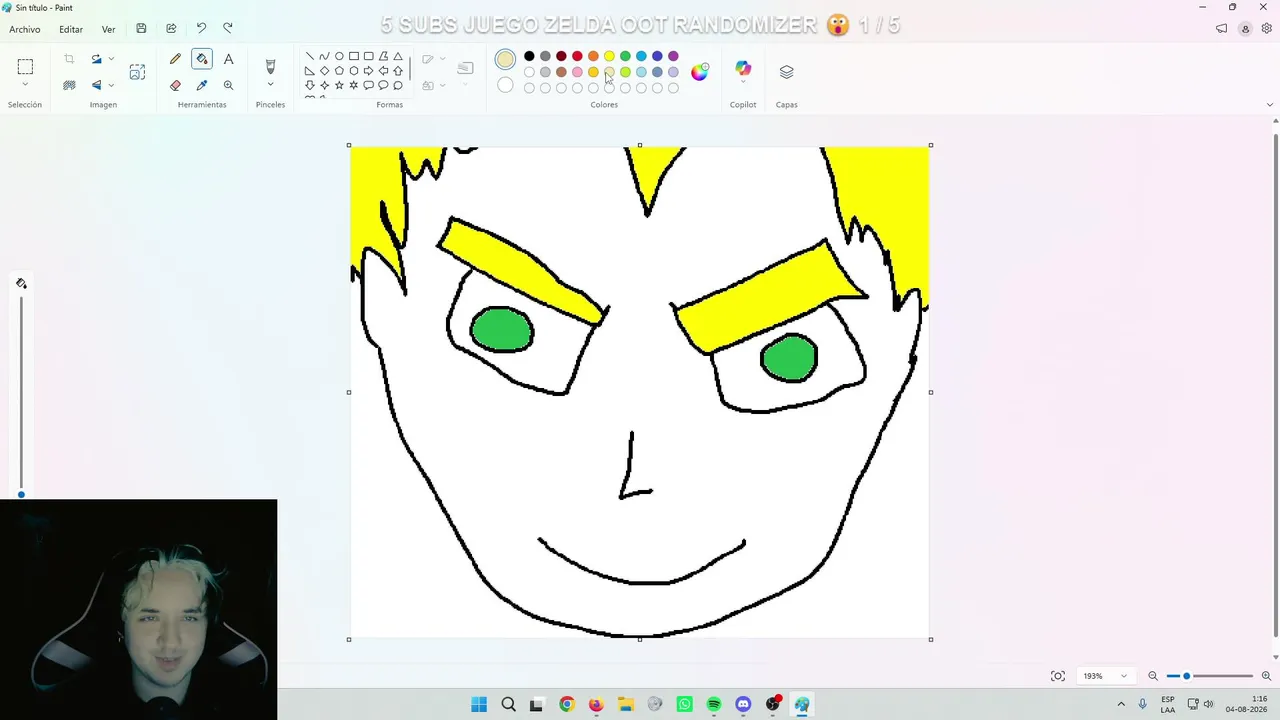The height and width of the screenshot is (720, 1280).
Task: Select the five-point star shape
Action: (339, 86)
